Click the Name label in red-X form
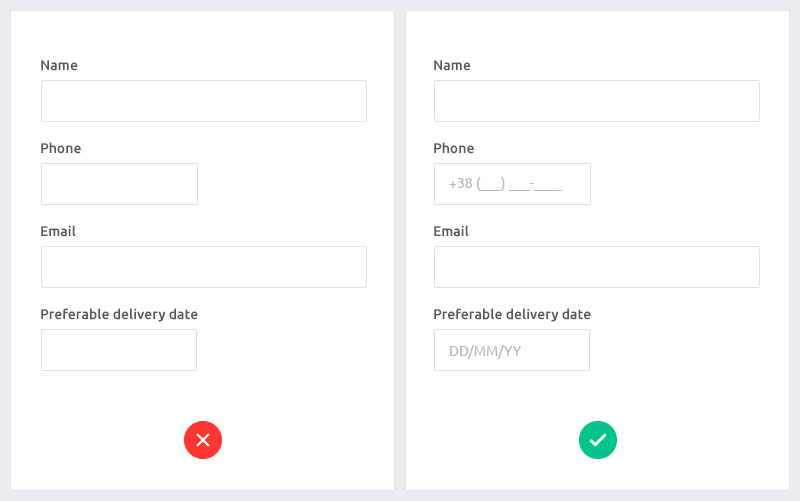The width and height of the screenshot is (800, 501). [59, 65]
